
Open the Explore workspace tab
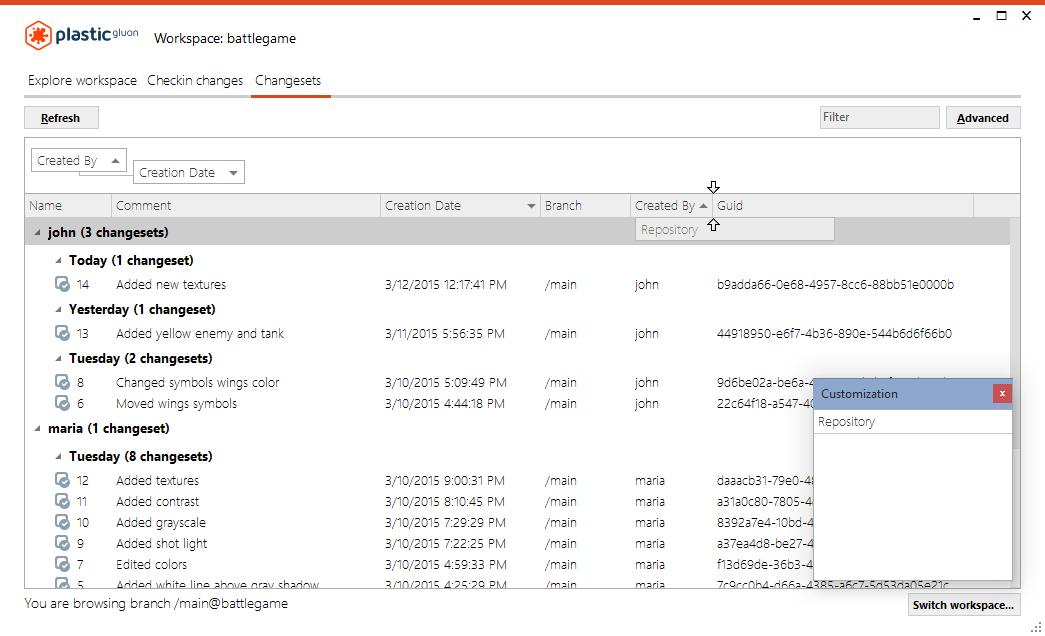click(x=82, y=81)
